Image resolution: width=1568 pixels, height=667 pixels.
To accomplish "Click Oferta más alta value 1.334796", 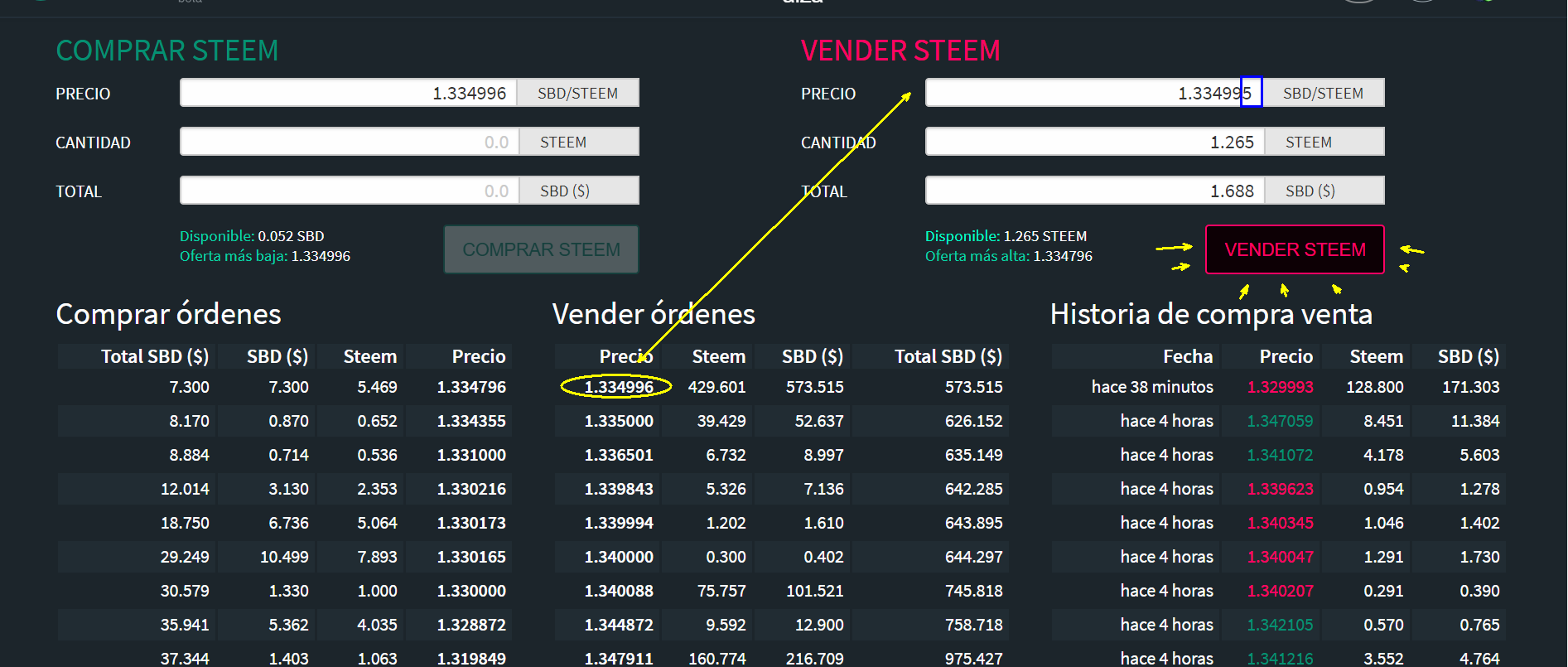I will click(1063, 256).
